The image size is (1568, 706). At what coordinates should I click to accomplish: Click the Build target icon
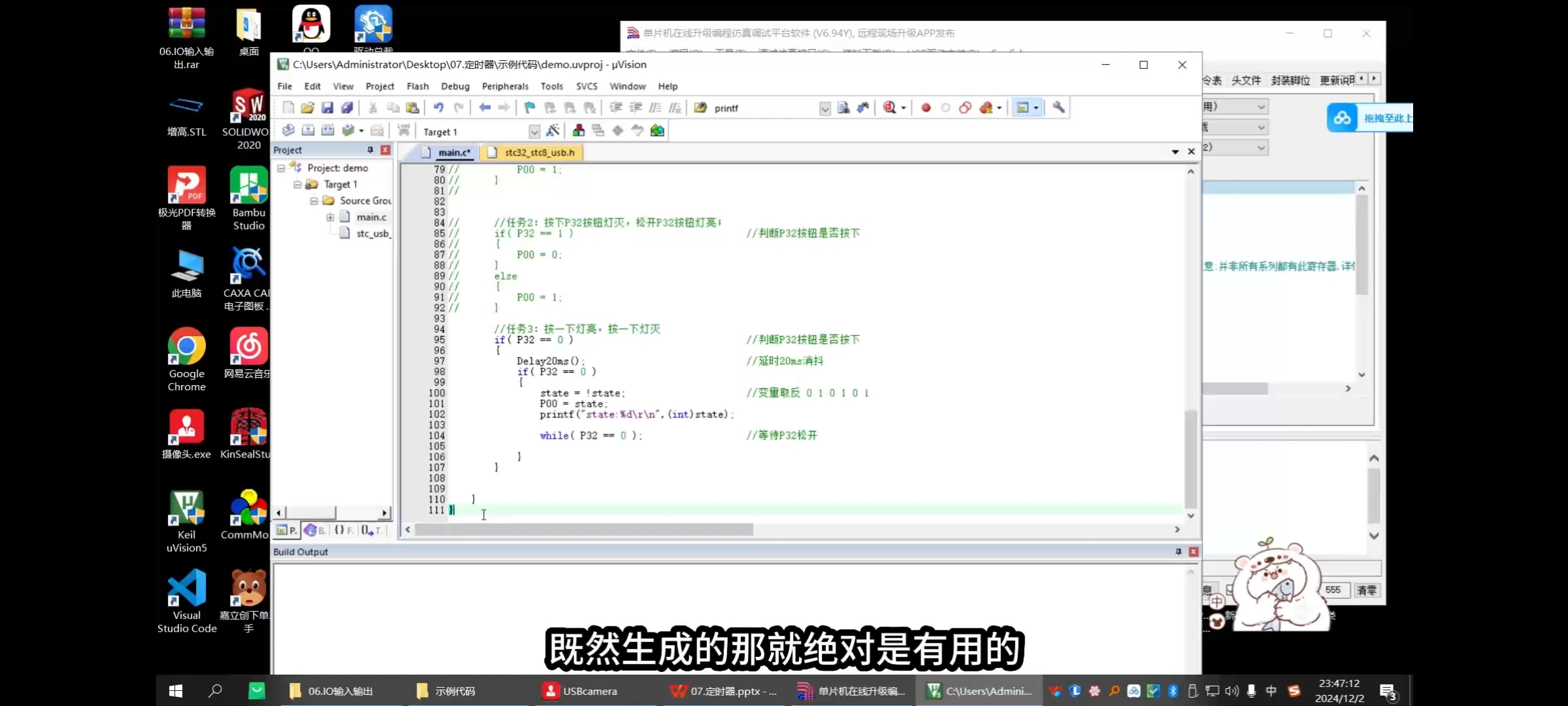tap(308, 130)
